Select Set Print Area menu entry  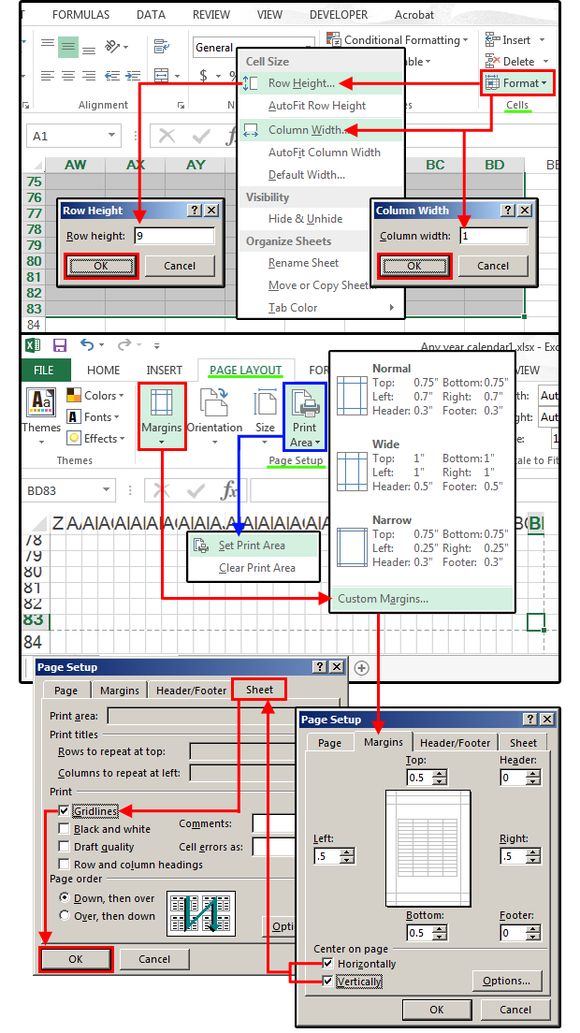(252, 545)
